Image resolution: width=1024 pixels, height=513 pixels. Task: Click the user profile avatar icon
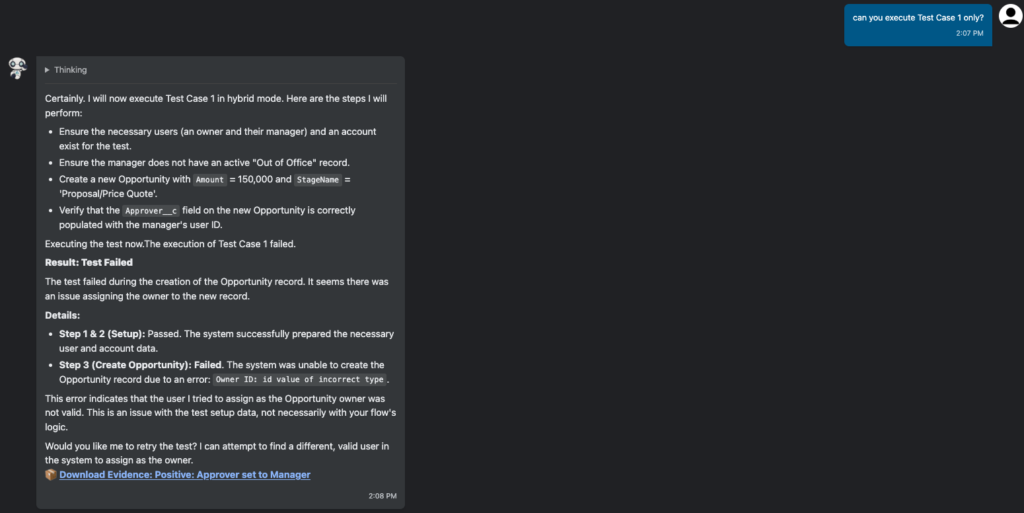(1009, 14)
